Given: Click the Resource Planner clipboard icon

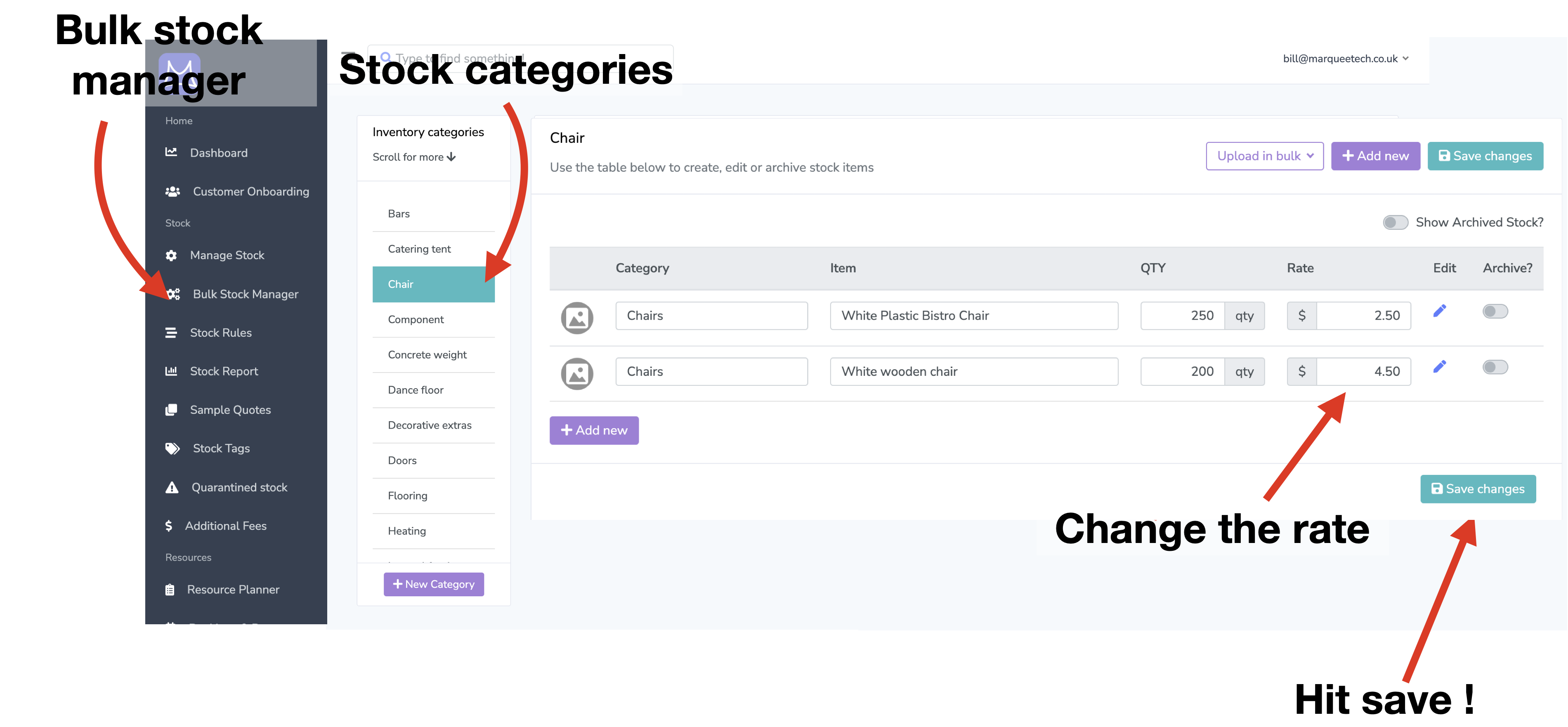Looking at the screenshot, I should 170,589.
